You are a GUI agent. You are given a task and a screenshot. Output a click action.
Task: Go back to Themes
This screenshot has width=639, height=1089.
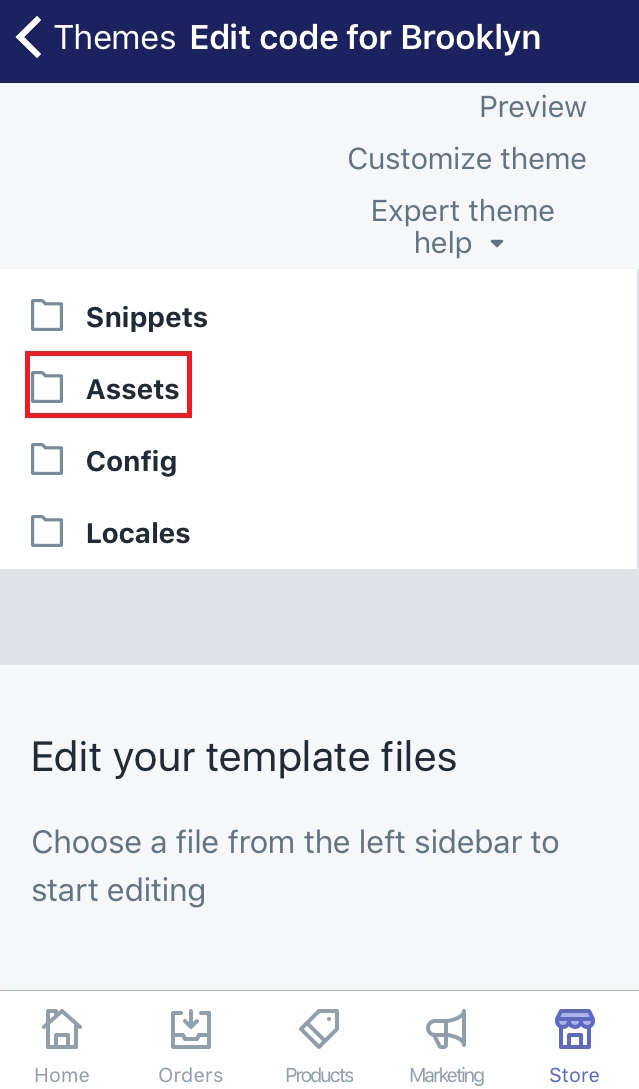click(x=115, y=38)
